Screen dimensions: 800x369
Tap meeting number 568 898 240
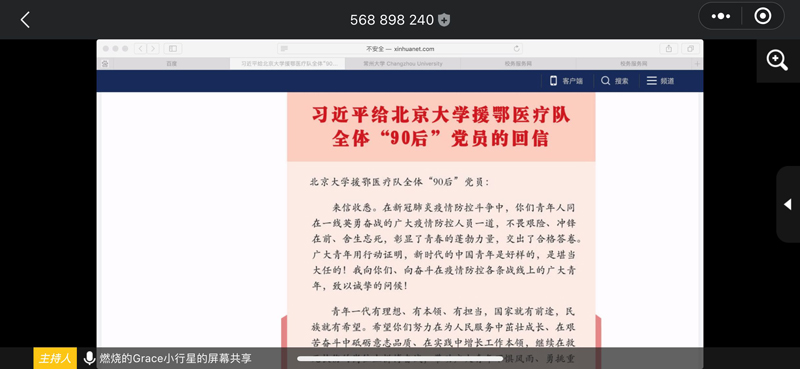coord(391,20)
